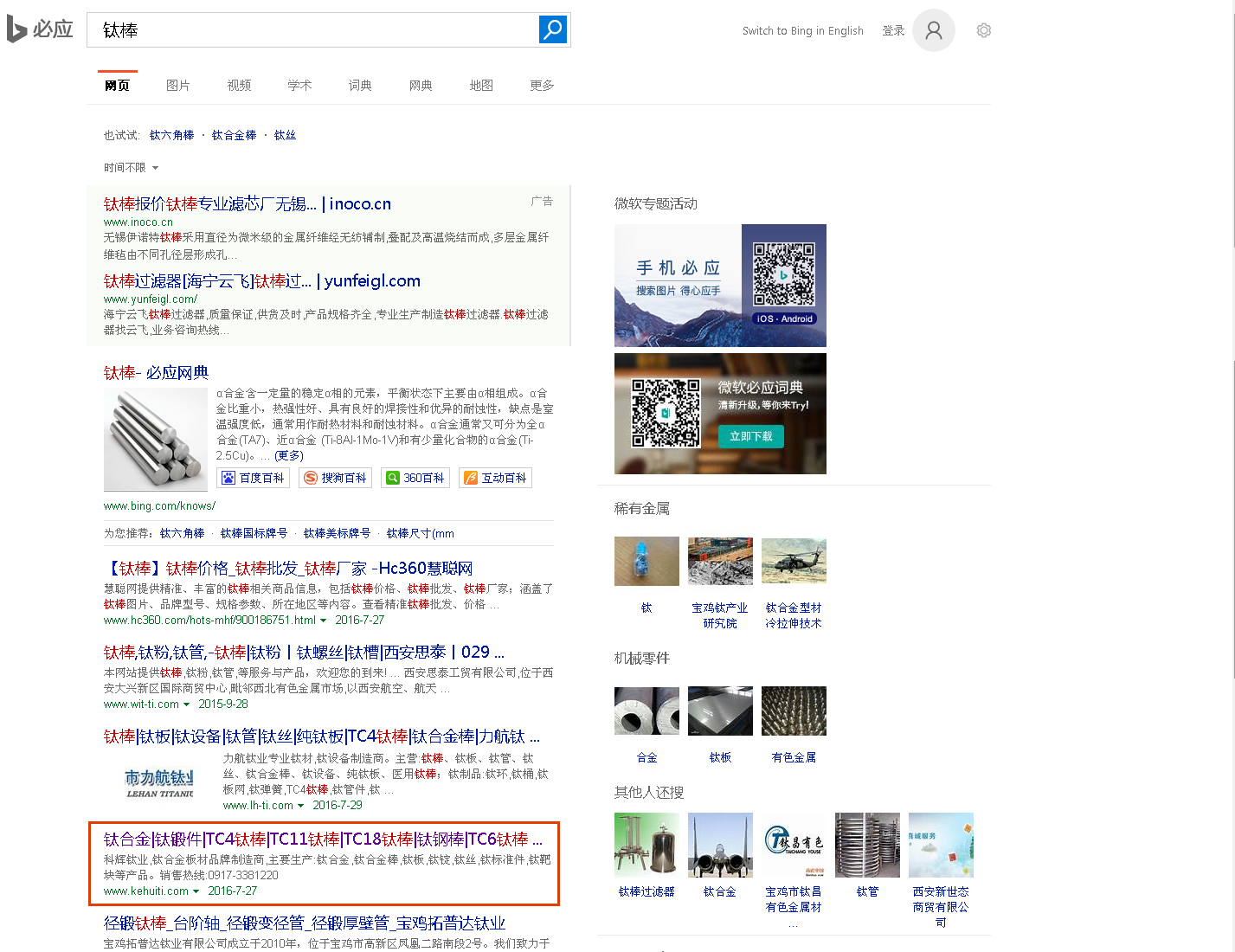Switch to the 图片 tab

click(x=177, y=85)
